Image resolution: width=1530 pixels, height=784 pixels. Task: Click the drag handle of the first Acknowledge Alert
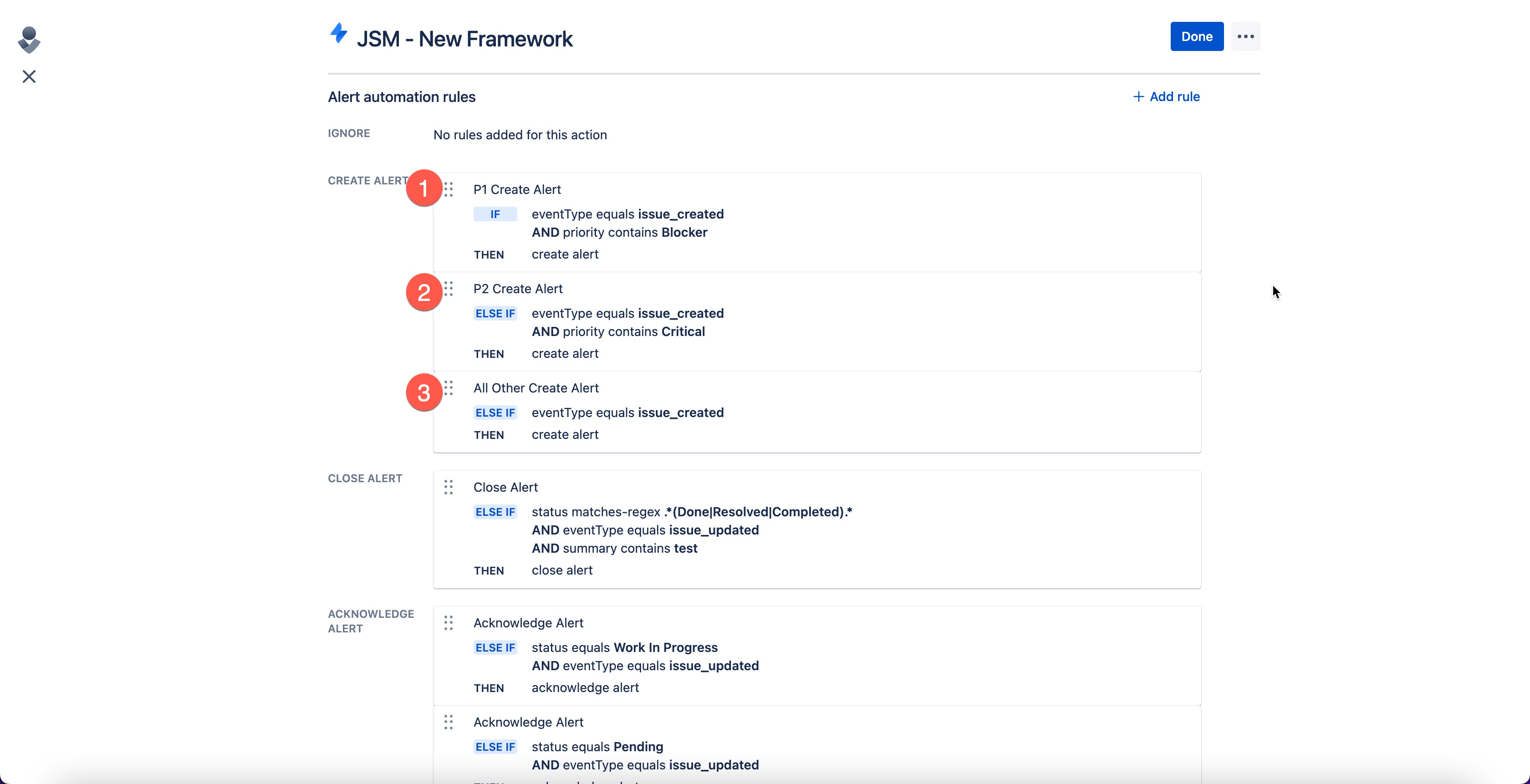point(449,622)
